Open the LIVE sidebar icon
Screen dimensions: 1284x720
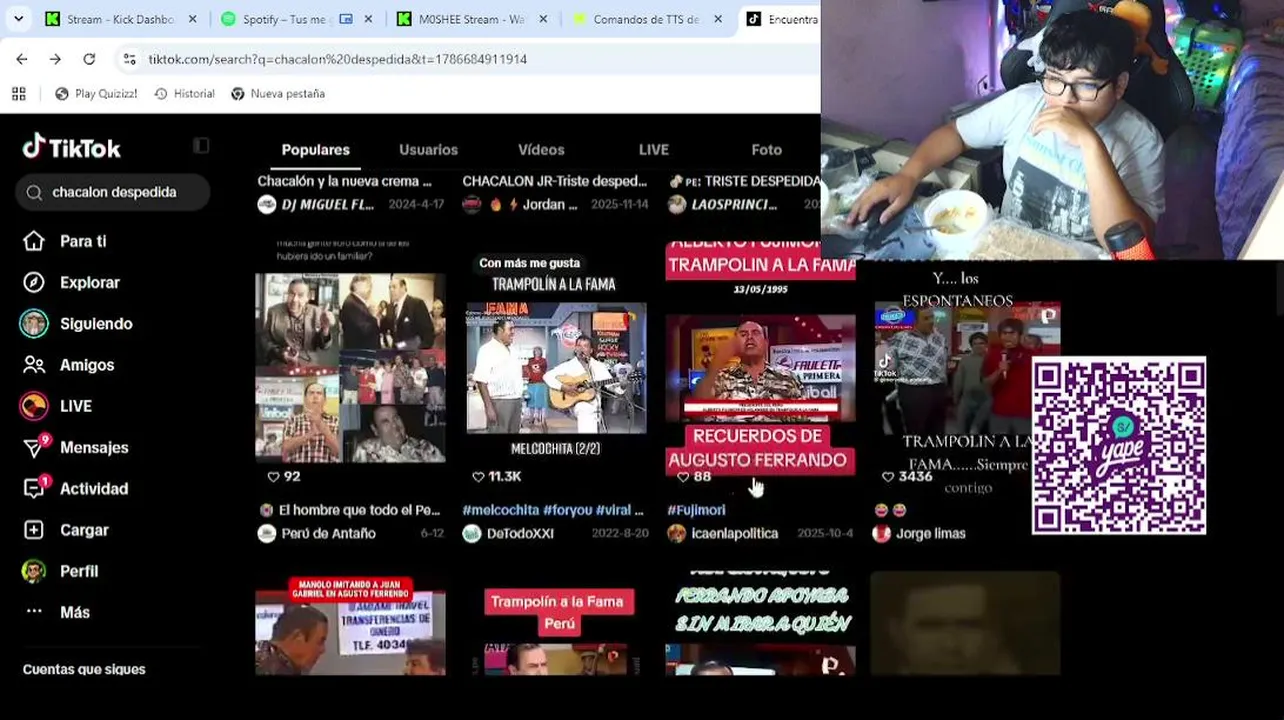point(34,406)
